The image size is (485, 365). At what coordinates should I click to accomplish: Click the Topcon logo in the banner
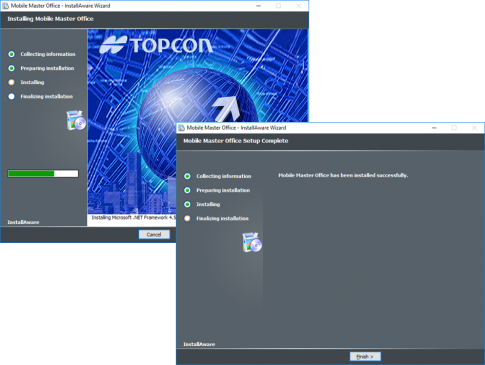click(156, 45)
